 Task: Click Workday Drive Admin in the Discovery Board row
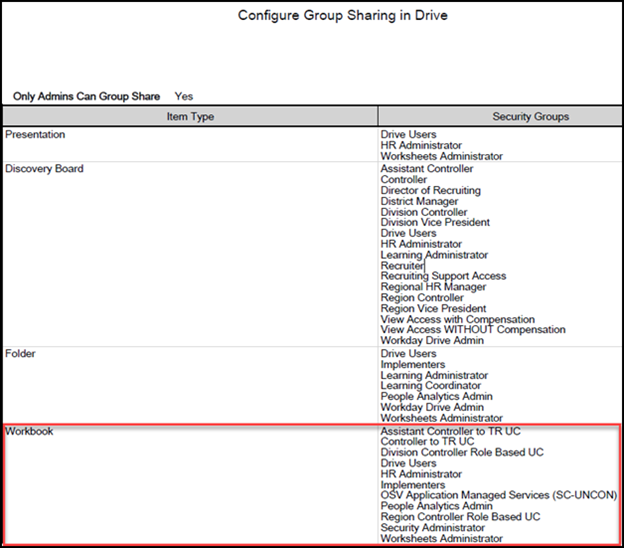tap(432, 340)
